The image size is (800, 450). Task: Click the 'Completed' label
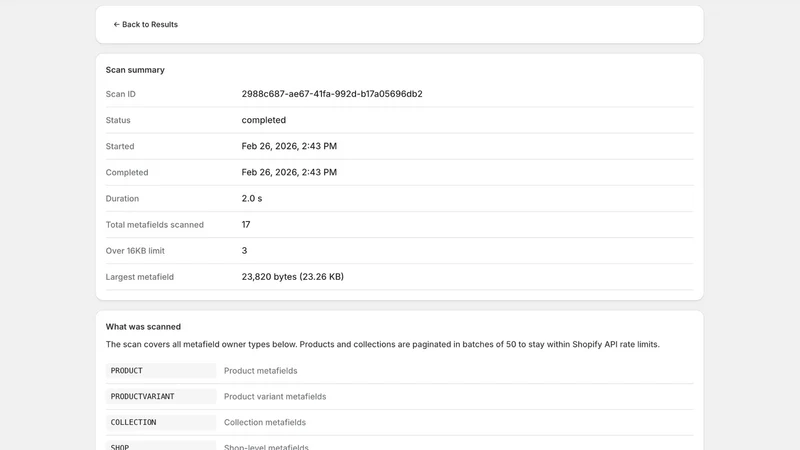tap(127, 172)
